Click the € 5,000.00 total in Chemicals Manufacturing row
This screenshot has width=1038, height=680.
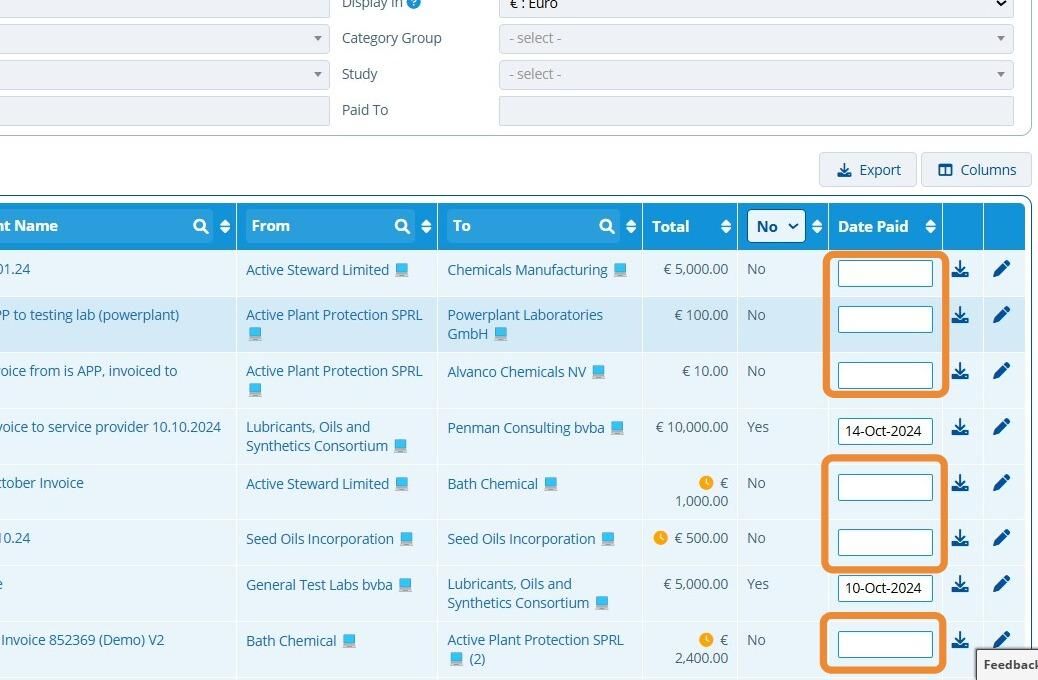click(696, 269)
